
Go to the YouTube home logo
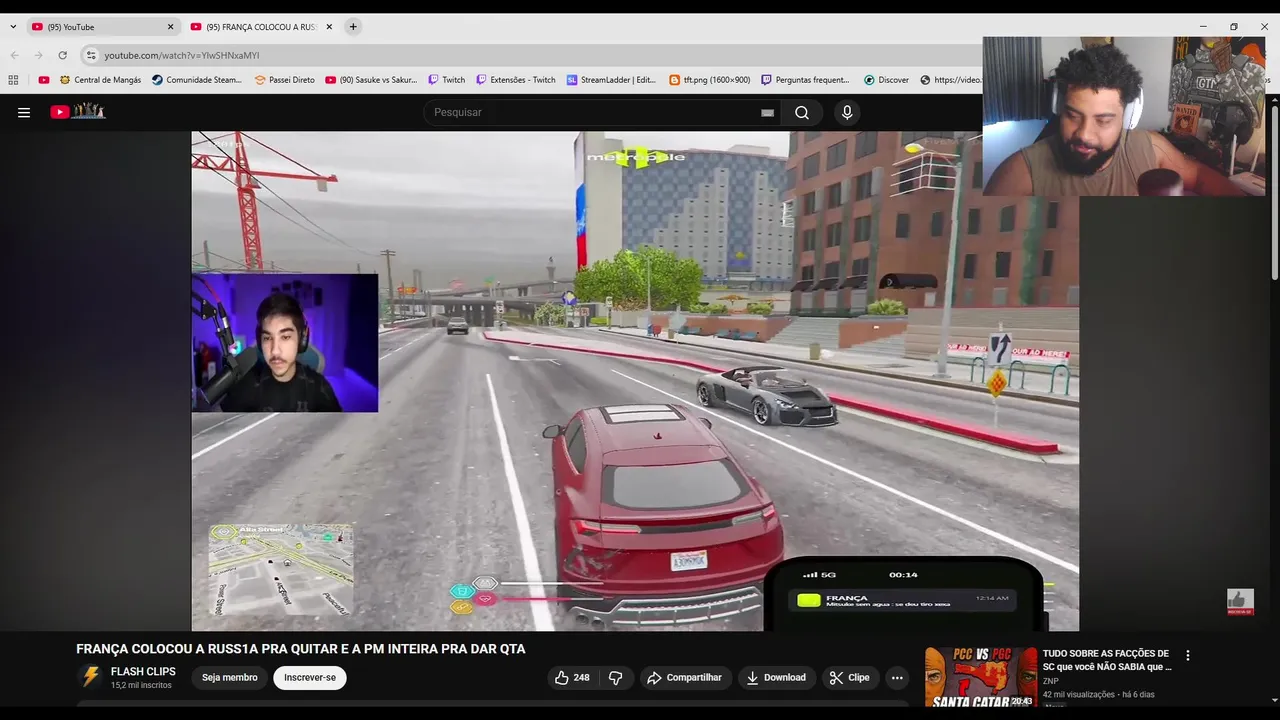click(x=78, y=112)
